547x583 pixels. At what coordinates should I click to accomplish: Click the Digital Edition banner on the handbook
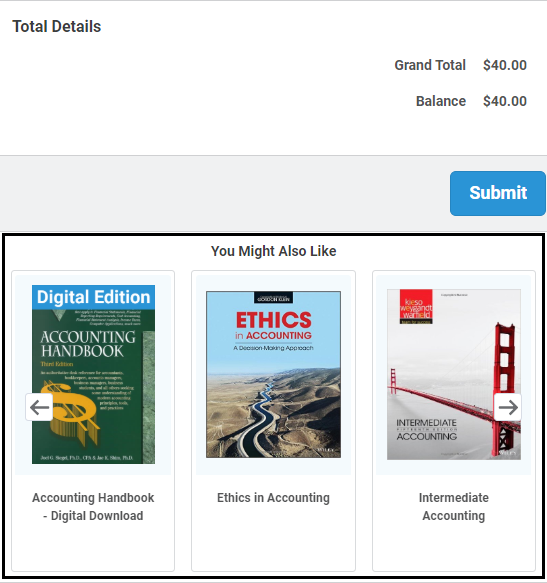point(93,297)
